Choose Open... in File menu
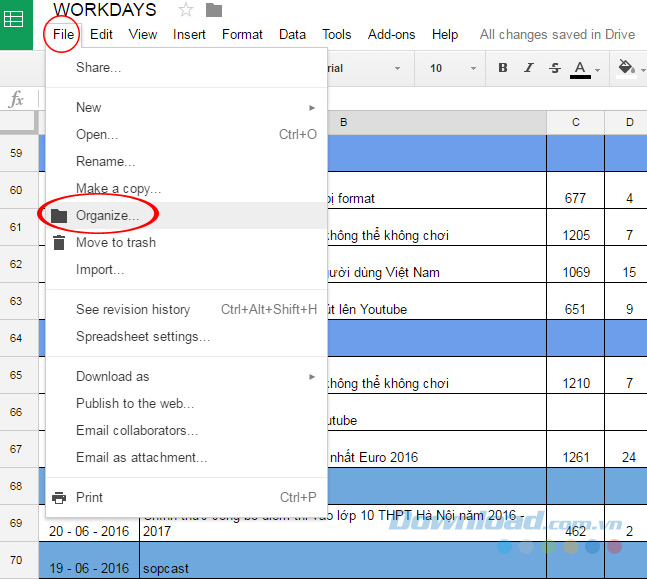 click(x=187, y=135)
